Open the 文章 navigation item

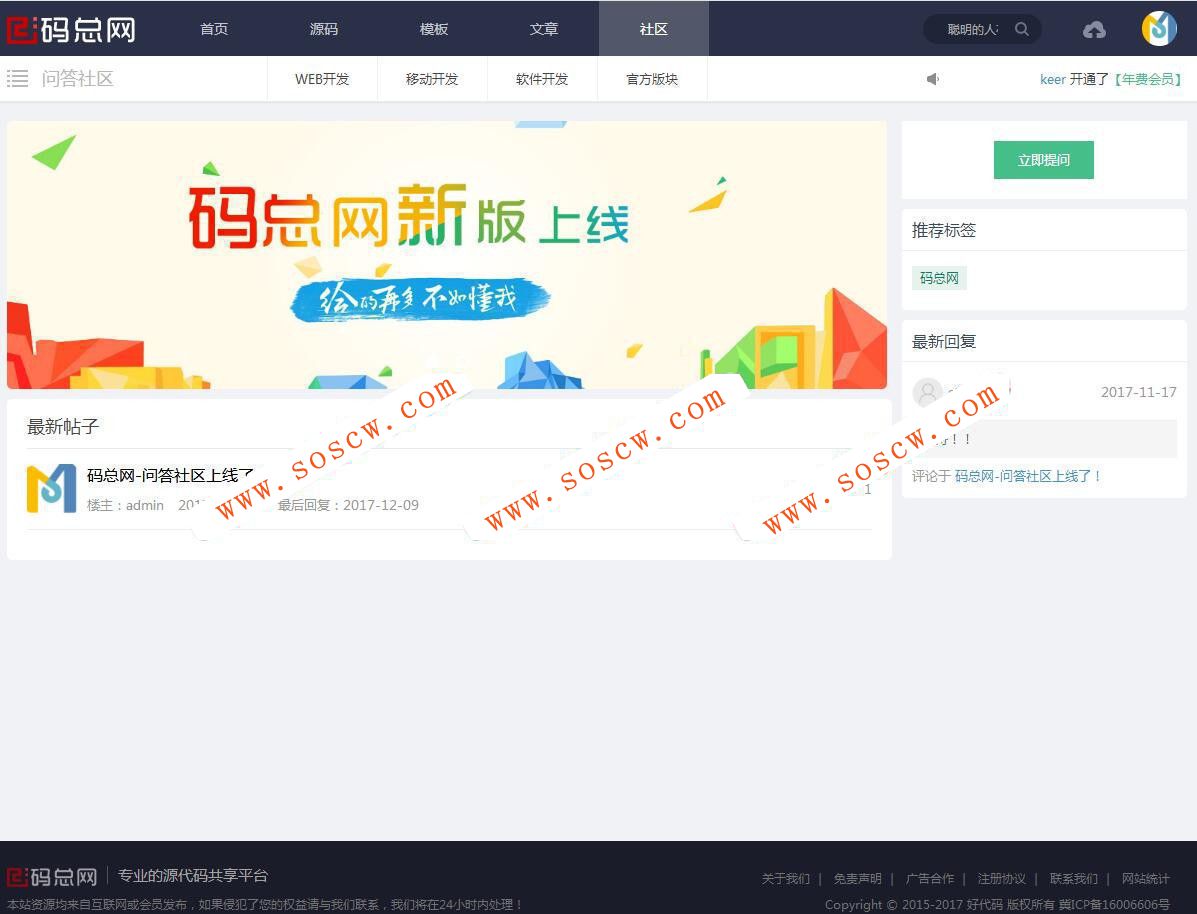click(x=544, y=29)
